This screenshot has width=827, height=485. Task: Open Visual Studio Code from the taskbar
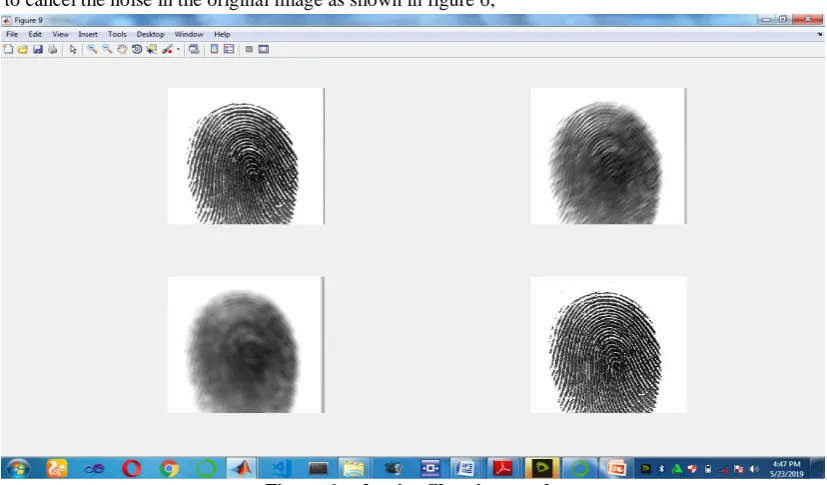pyautogui.click(x=281, y=468)
